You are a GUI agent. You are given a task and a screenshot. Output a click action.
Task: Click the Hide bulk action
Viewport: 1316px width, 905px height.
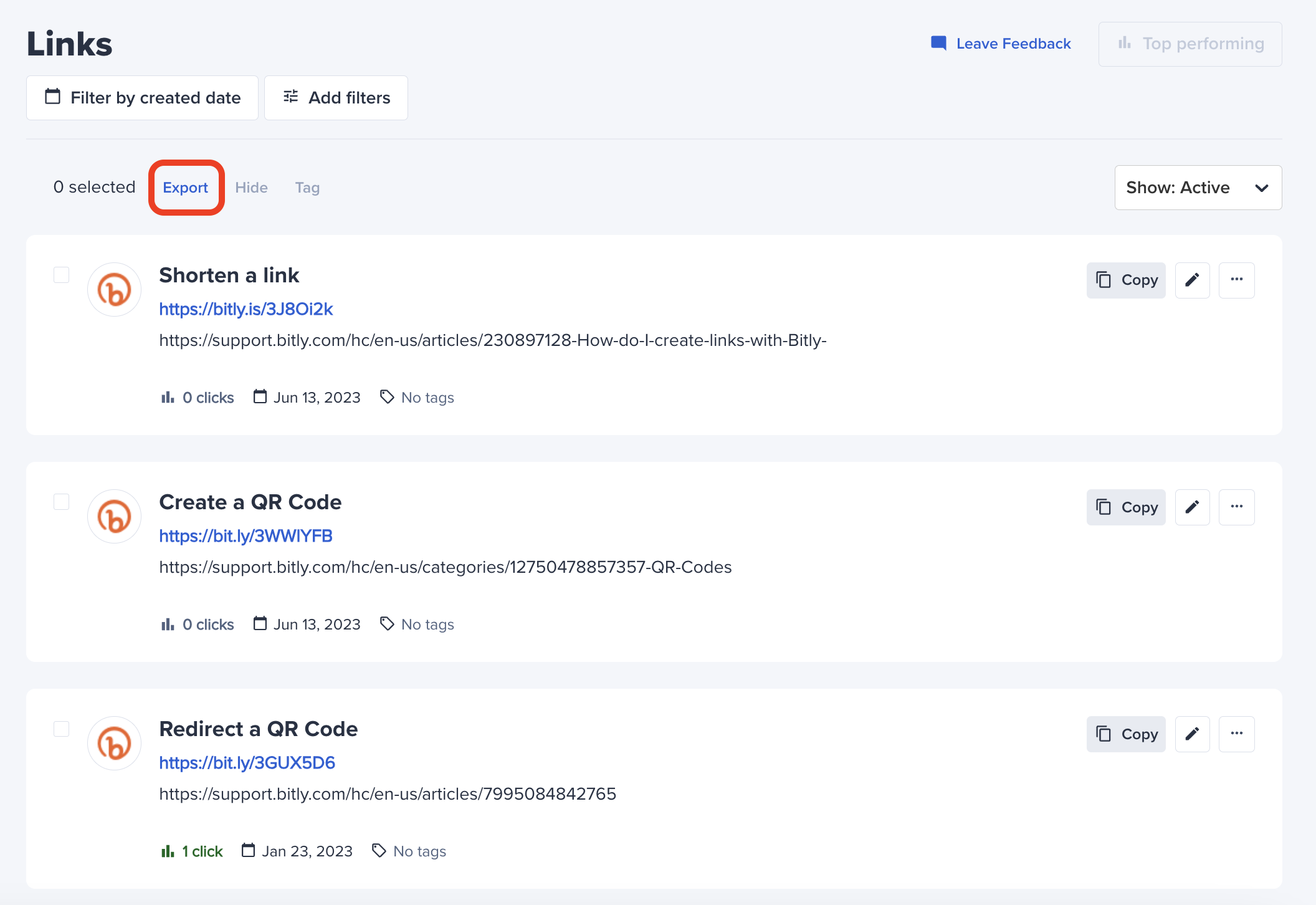click(251, 188)
